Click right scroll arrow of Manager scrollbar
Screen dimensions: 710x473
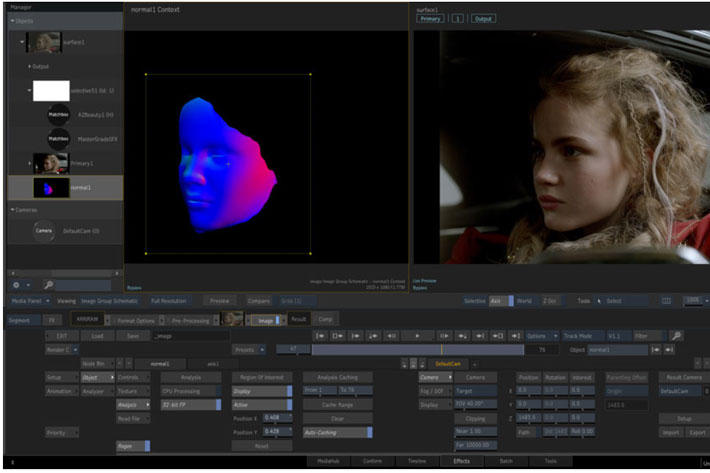click(x=117, y=273)
